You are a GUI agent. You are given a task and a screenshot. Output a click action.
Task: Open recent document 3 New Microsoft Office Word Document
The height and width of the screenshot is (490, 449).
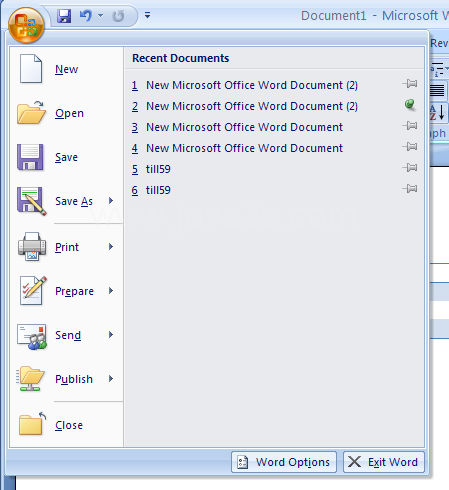[x=237, y=127]
